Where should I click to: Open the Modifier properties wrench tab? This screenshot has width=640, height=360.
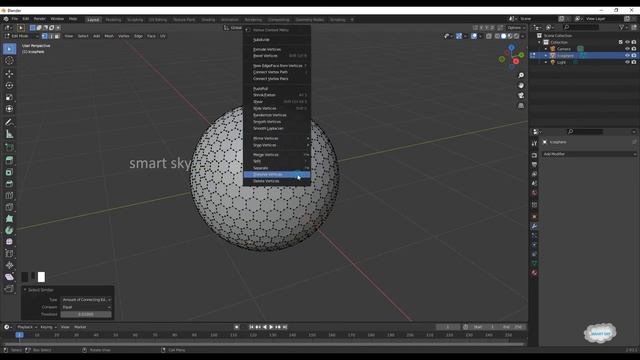pos(534,226)
